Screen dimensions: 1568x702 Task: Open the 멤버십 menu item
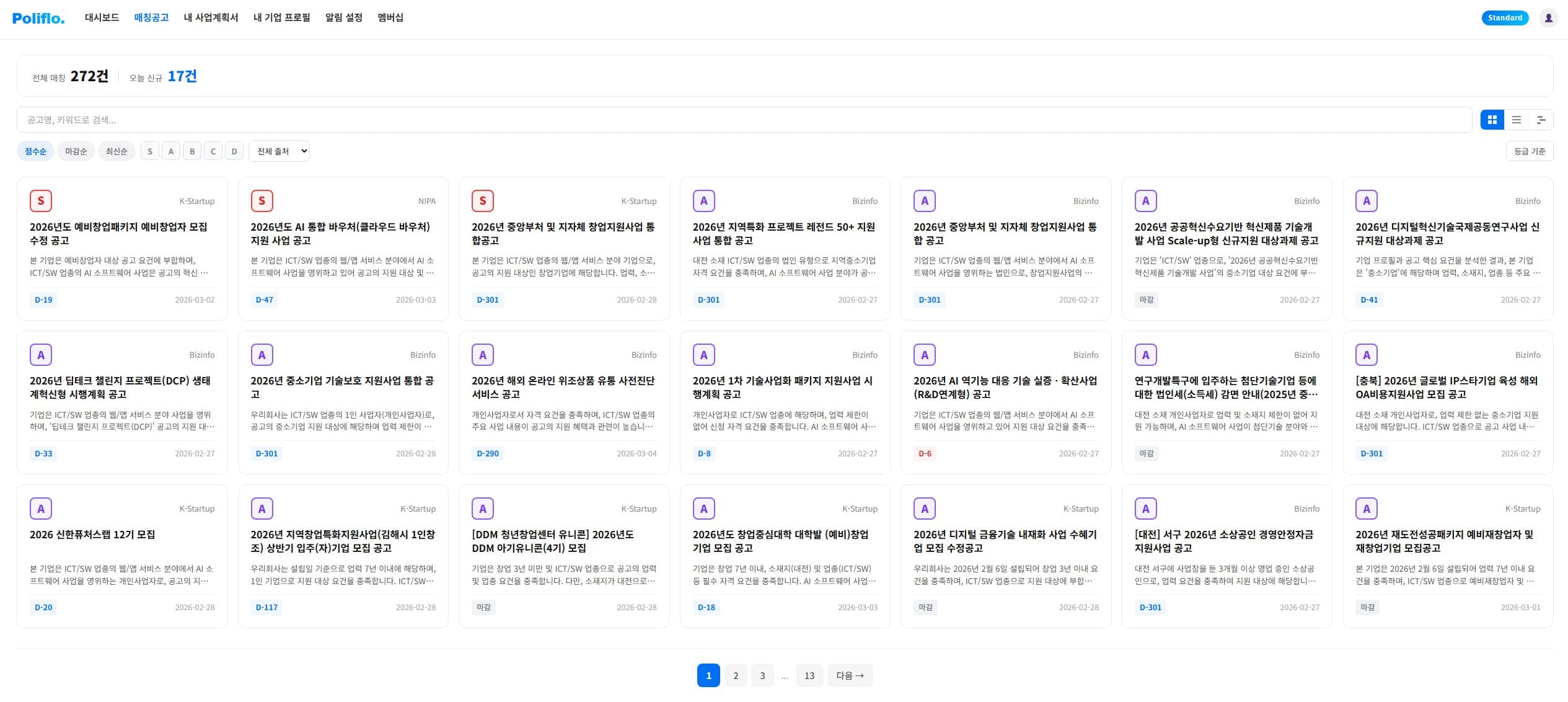(x=390, y=17)
